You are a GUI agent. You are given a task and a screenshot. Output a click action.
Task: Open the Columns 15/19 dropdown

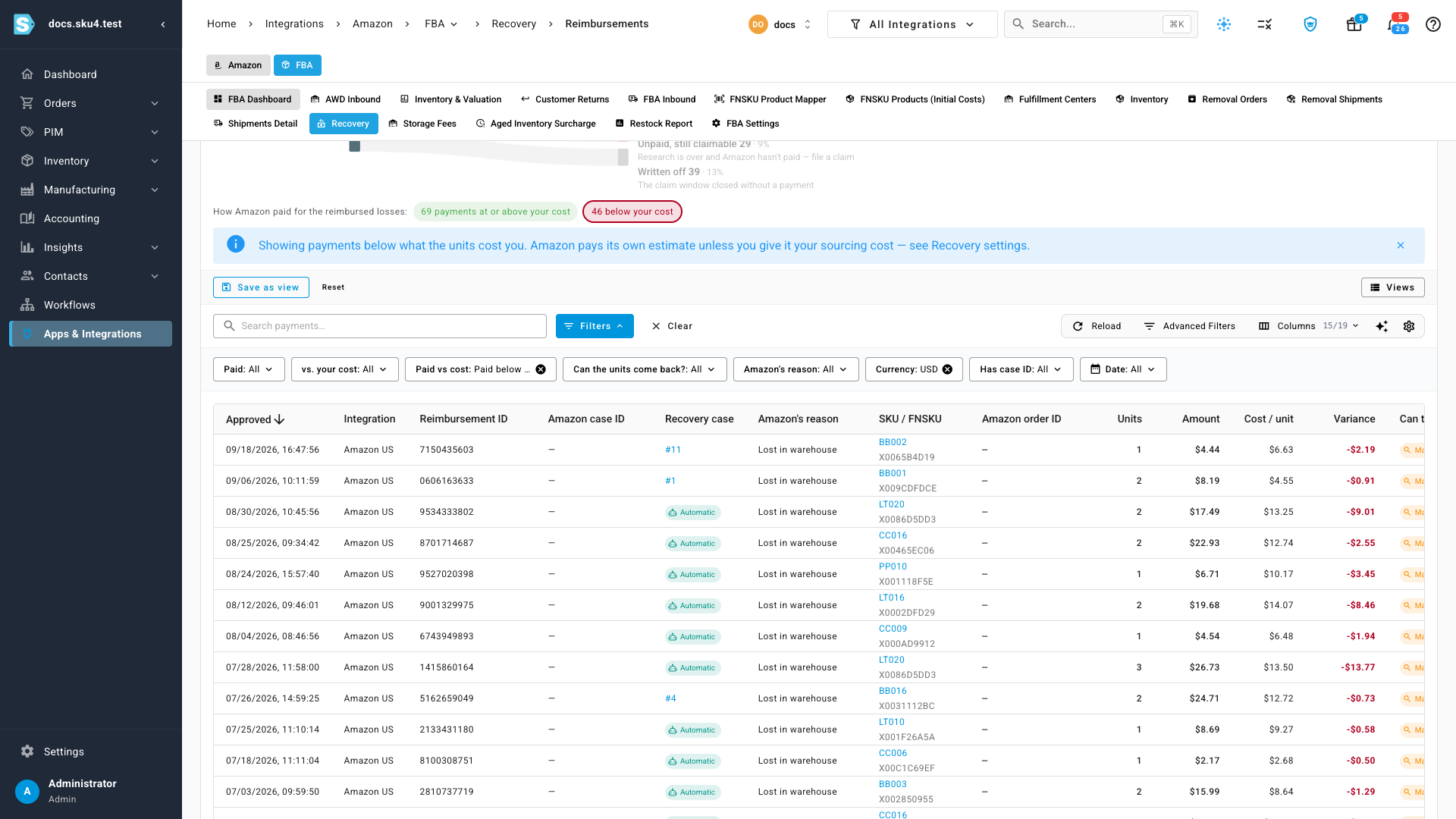click(1309, 326)
